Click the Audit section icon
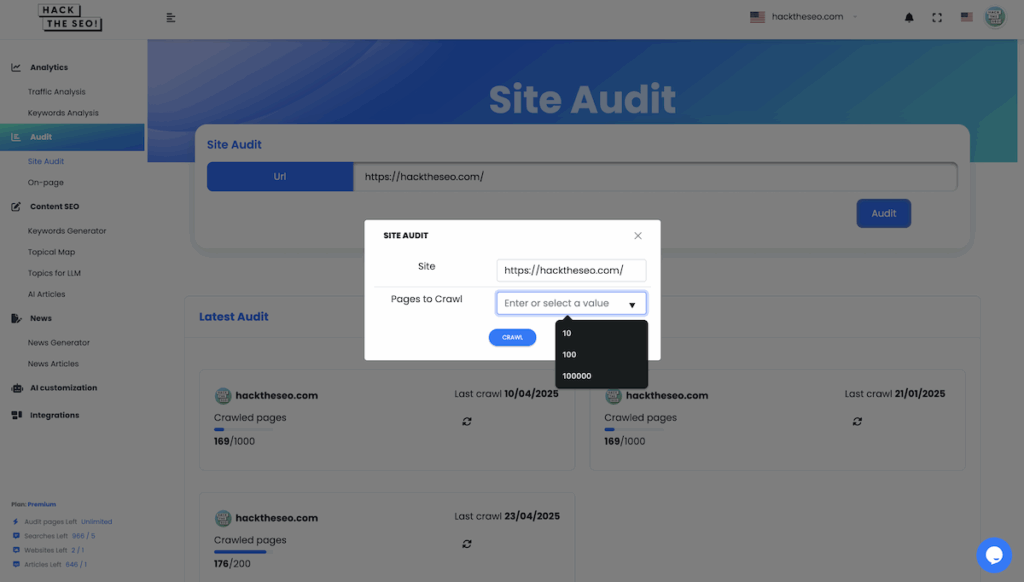Image resolution: width=1024 pixels, height=582 pixels. point(16,137)
